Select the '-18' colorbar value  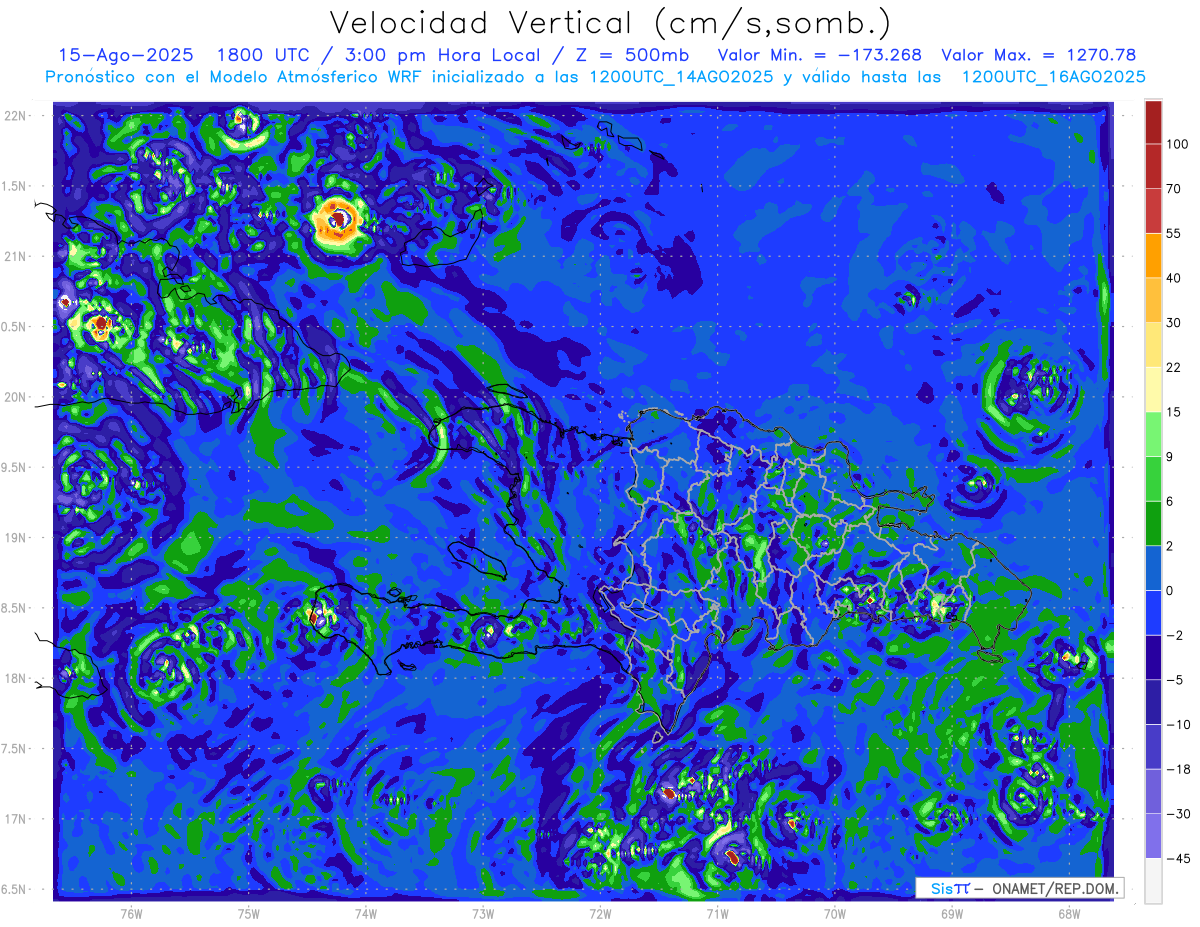tap(1178, 769)
